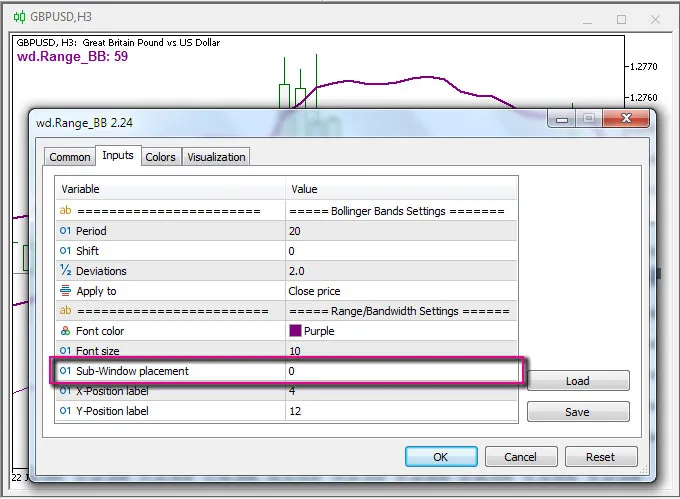Load a saved input preset

[x=577, y=381]
